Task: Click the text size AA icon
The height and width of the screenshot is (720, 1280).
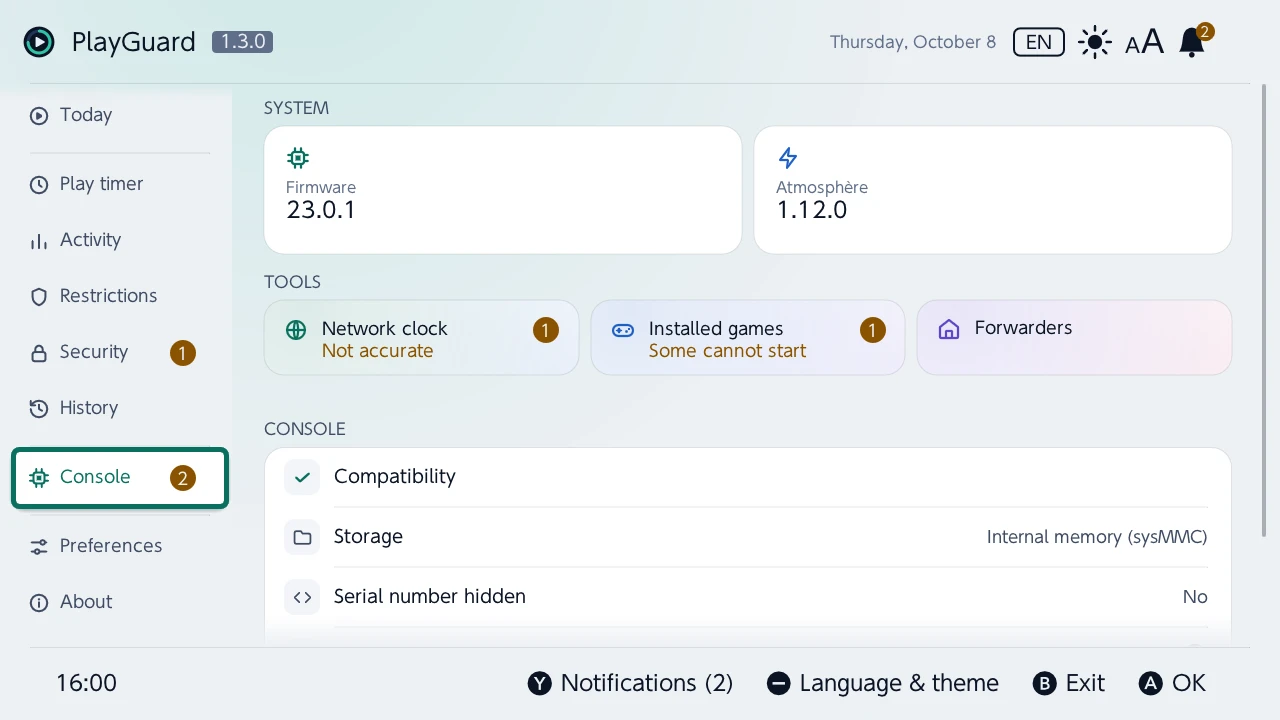Action: (1145, 42)
